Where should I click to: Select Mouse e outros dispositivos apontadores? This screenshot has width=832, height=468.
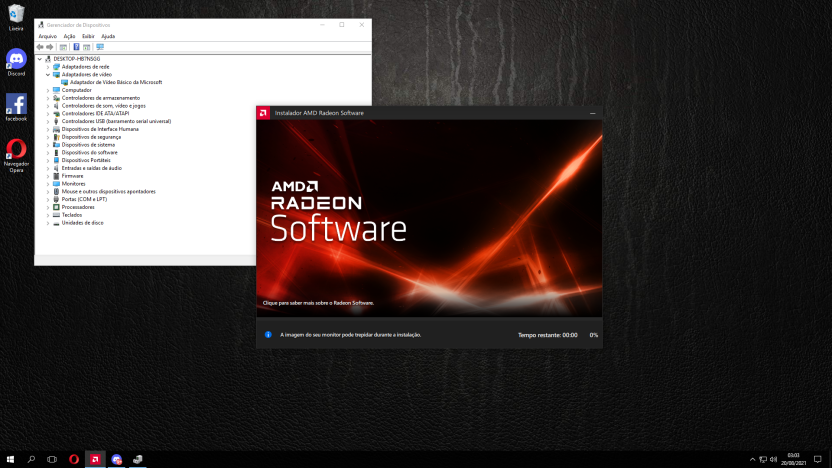point(109,192)
